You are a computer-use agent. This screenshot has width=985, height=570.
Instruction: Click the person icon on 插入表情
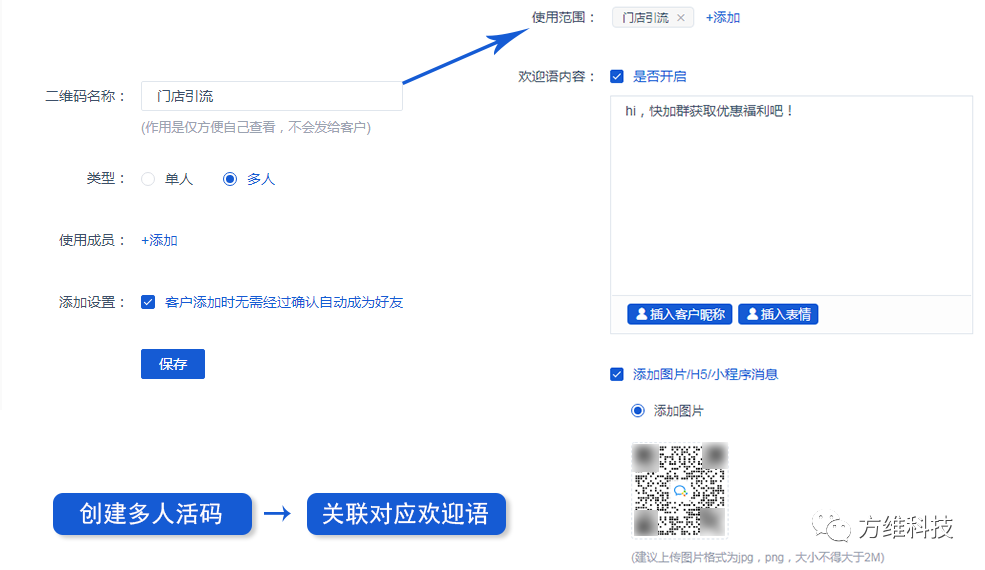click(750, 315)
